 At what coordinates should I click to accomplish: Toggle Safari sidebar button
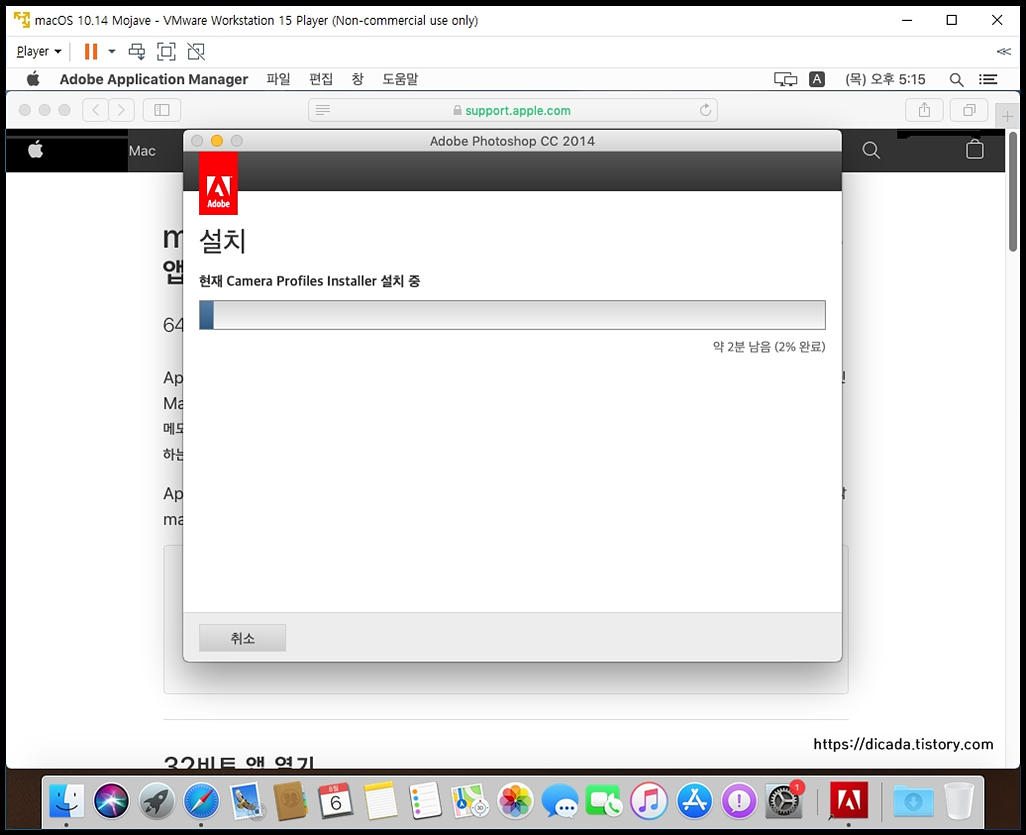tap(162, 110)
